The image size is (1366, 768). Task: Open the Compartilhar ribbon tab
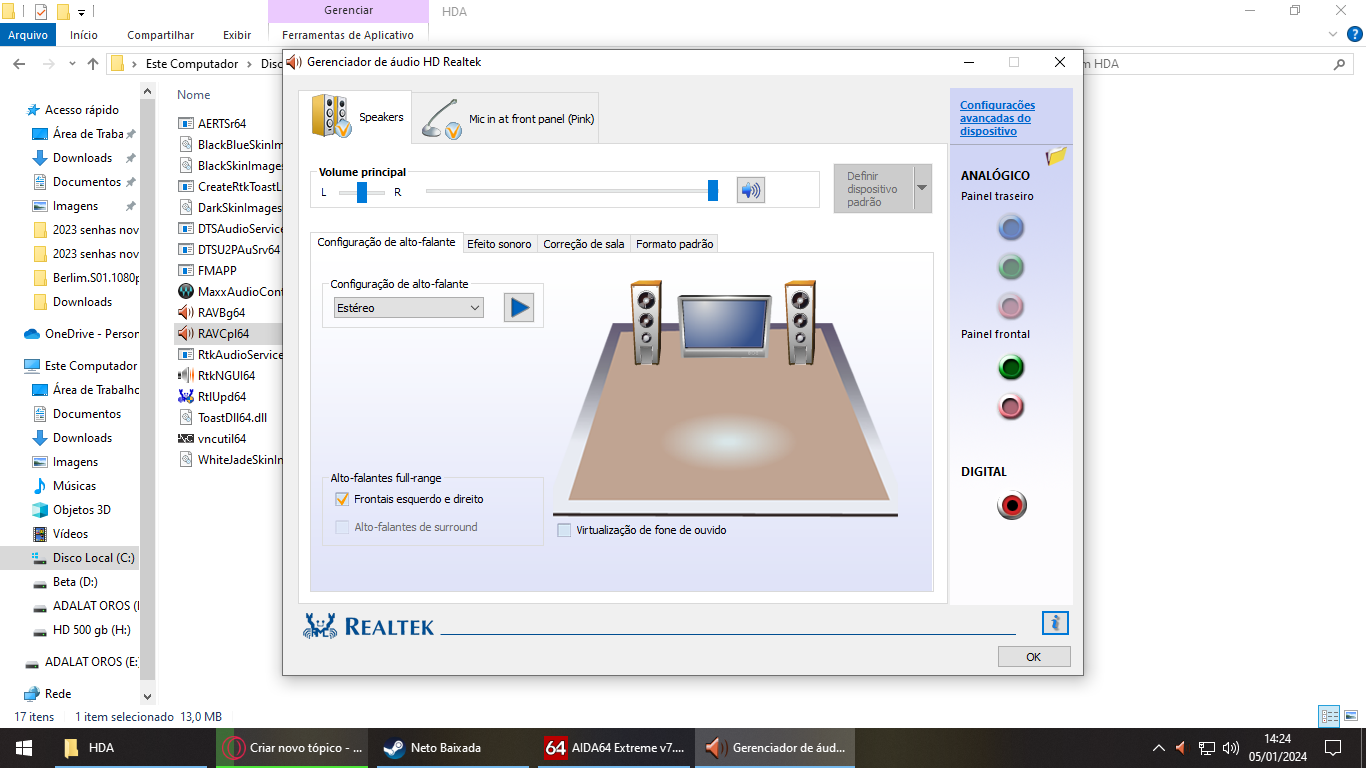pyautogui.click(x=161, y=35)
